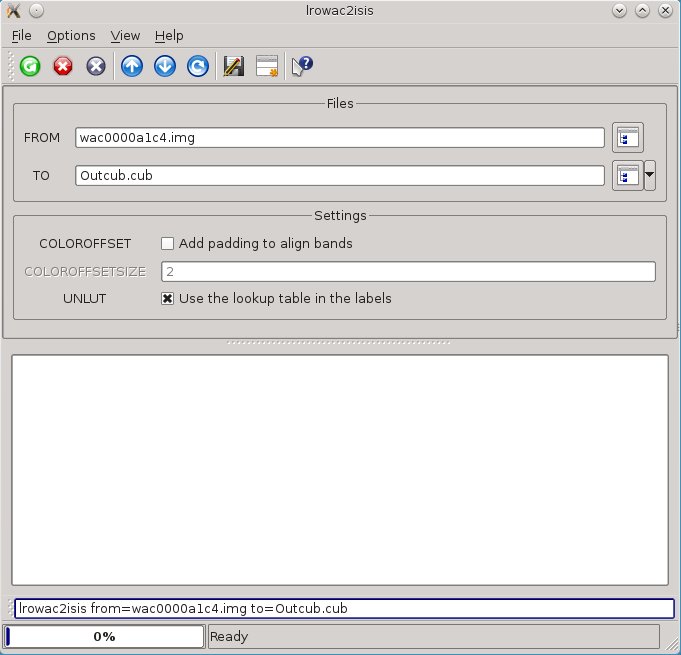681x655 pixels.
Task: Click the FROM field containing wac0000a1c4.img
Action: pyautogui.click(x=340, y=138)
